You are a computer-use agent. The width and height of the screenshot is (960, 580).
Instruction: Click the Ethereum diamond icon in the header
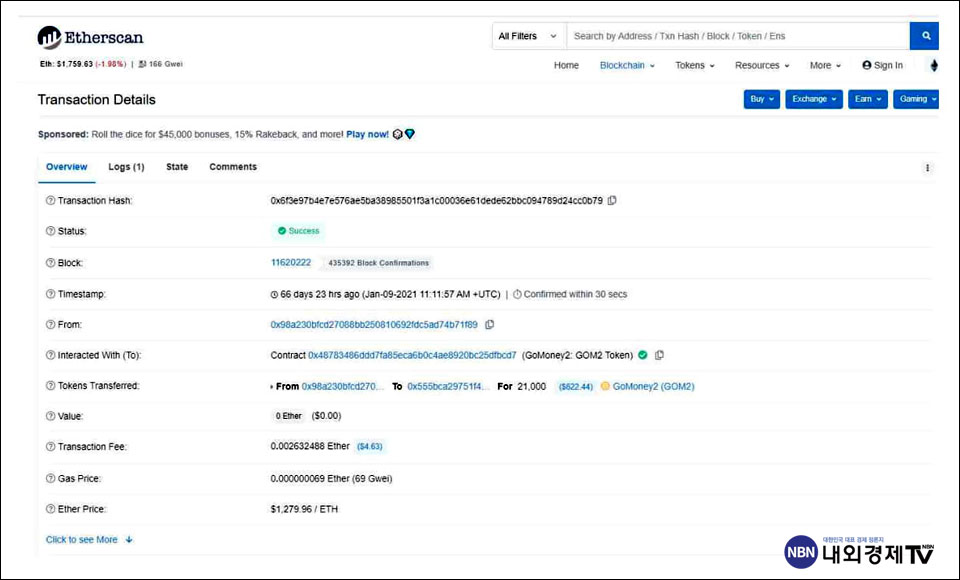[x=933, y=64]
